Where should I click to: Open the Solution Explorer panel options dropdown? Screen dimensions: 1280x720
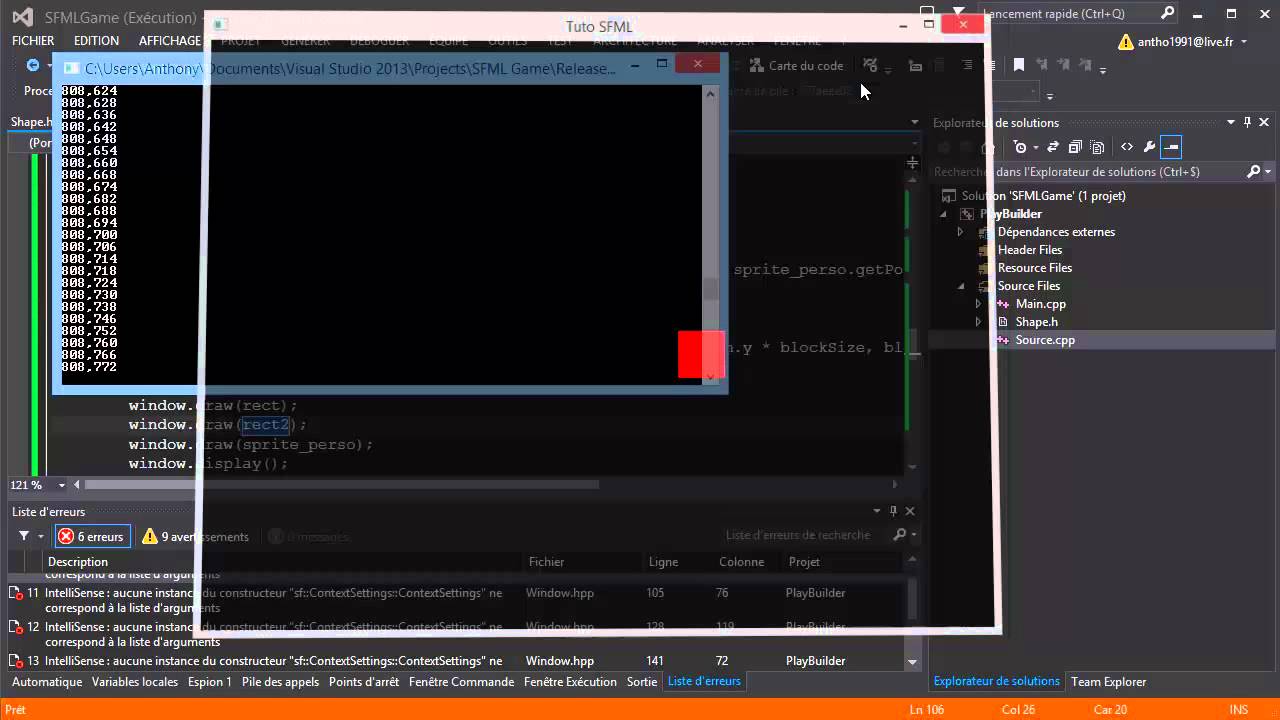click(1232, 122)
